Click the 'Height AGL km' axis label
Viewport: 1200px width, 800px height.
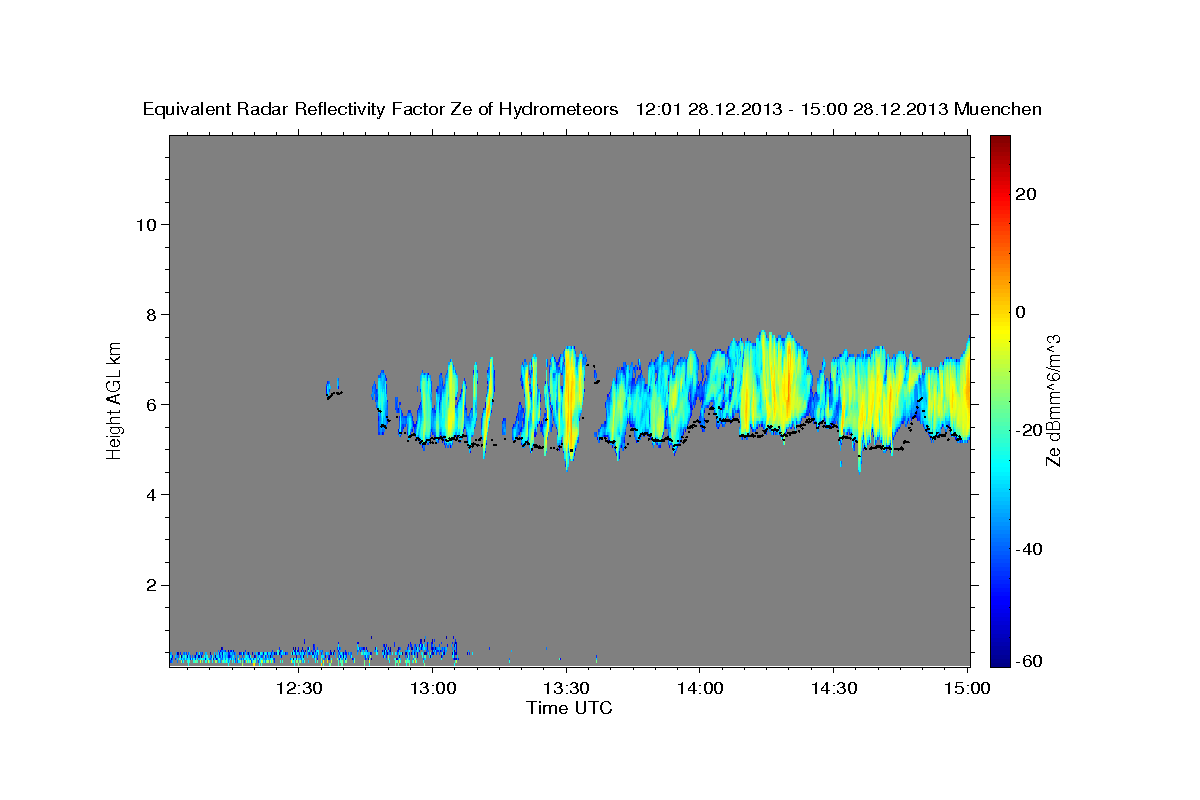coord(114,399)
